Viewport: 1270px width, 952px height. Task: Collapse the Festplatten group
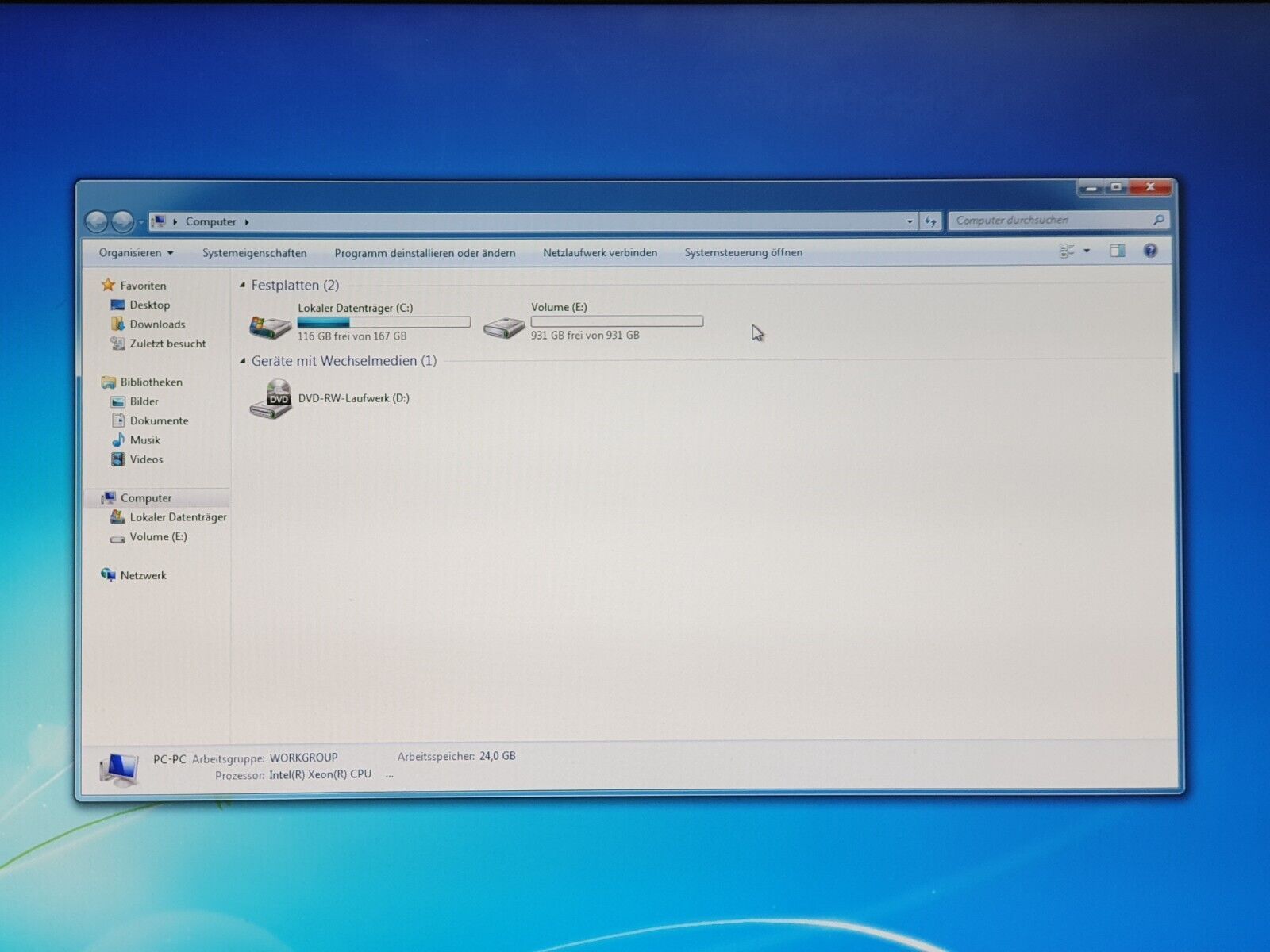(x=243, y=285)
